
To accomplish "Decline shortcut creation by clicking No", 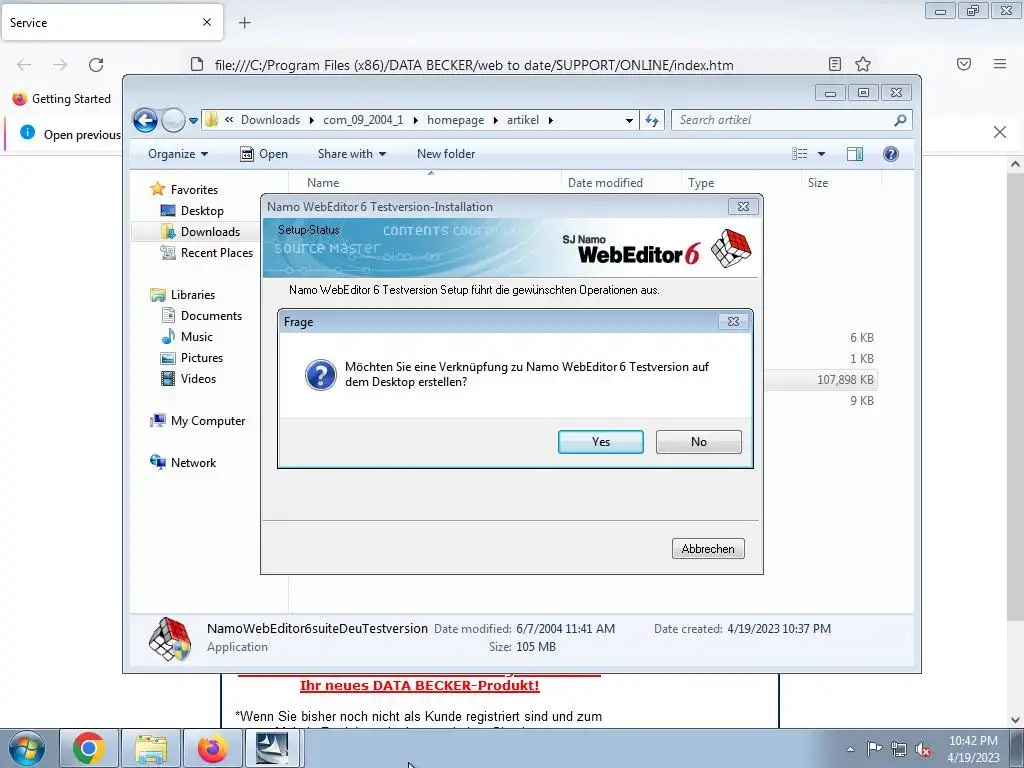I will click(698, 442).
